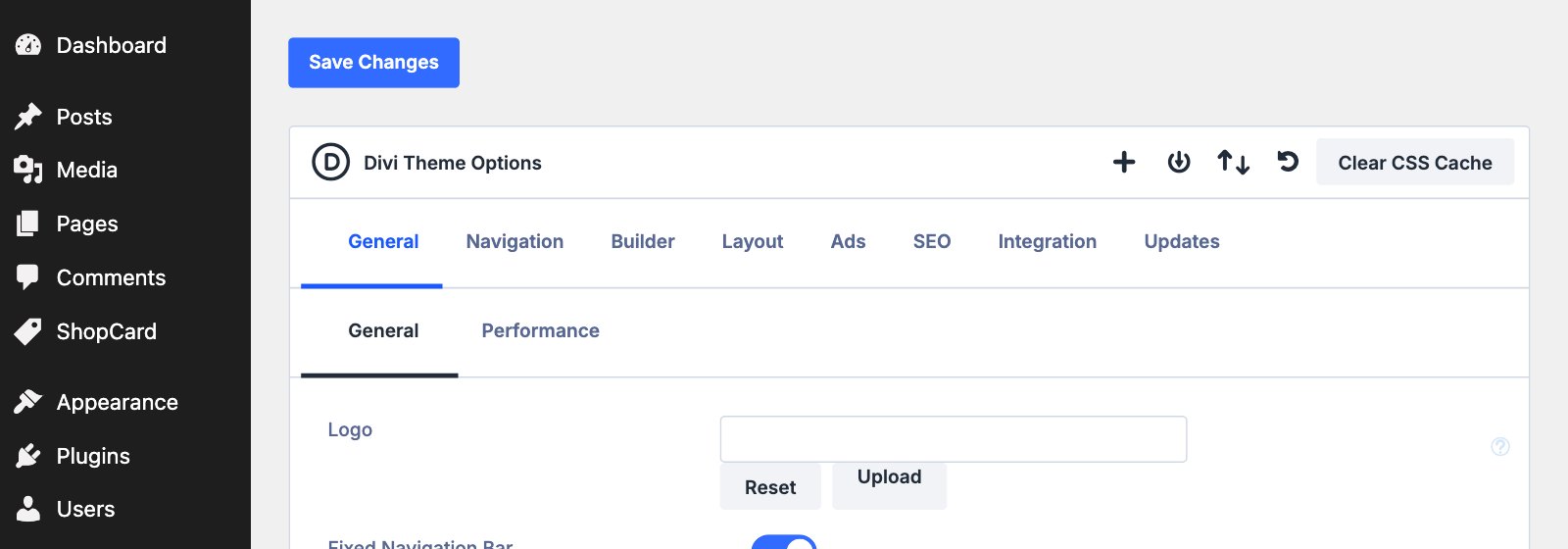Switch to the SEO tab

932,241
